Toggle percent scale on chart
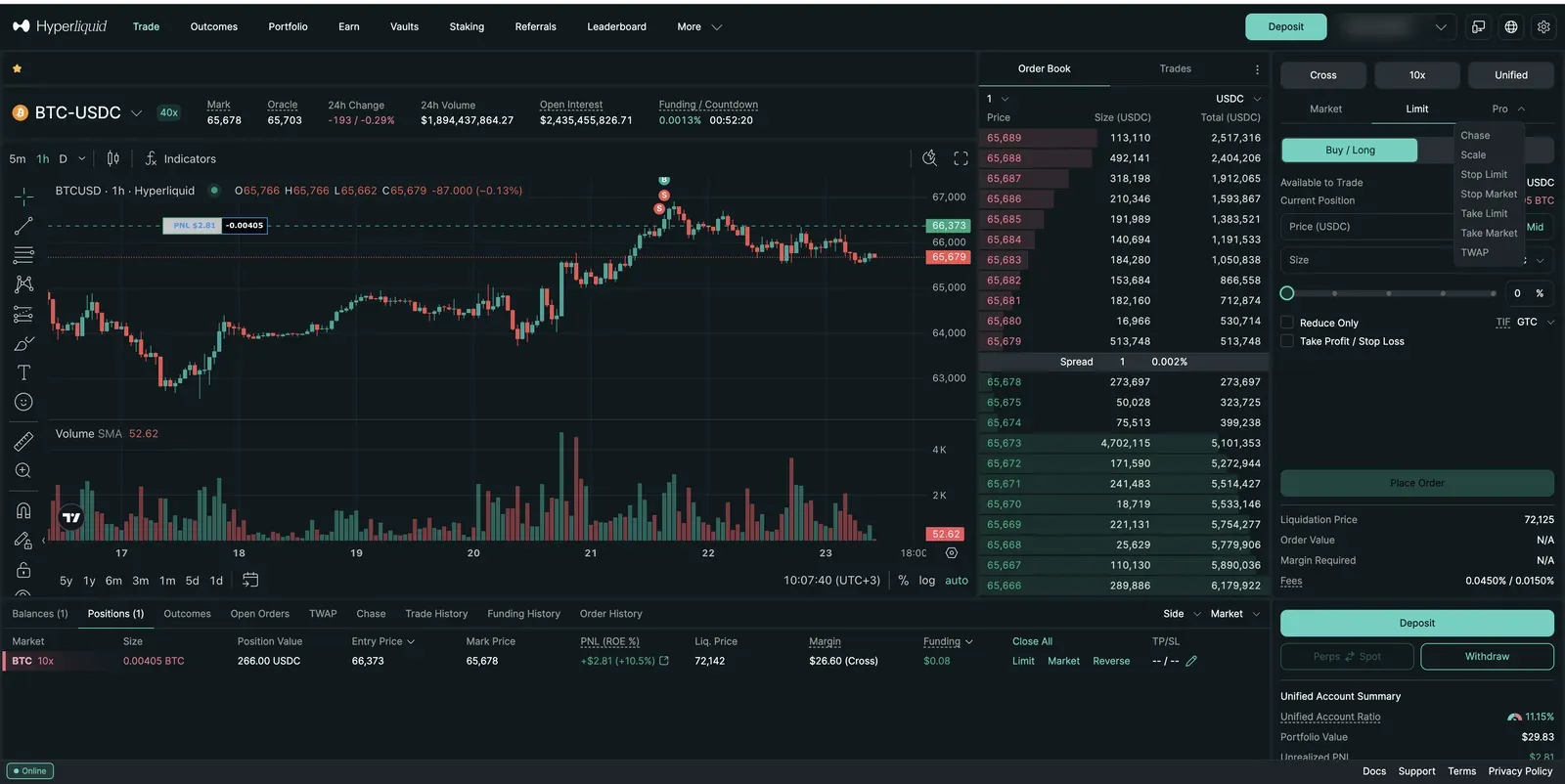 (903, 581)
